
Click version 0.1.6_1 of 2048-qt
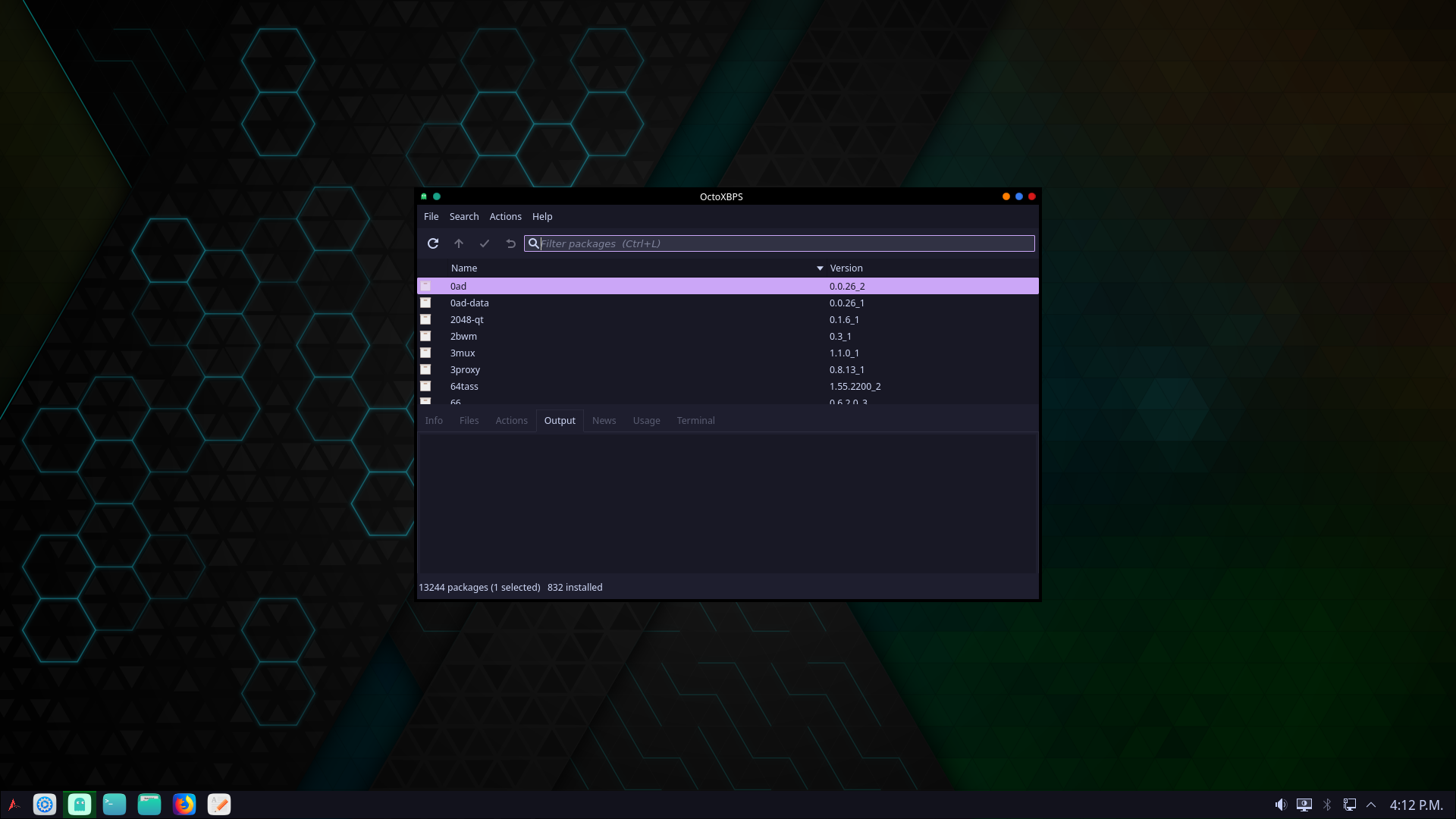844,320
